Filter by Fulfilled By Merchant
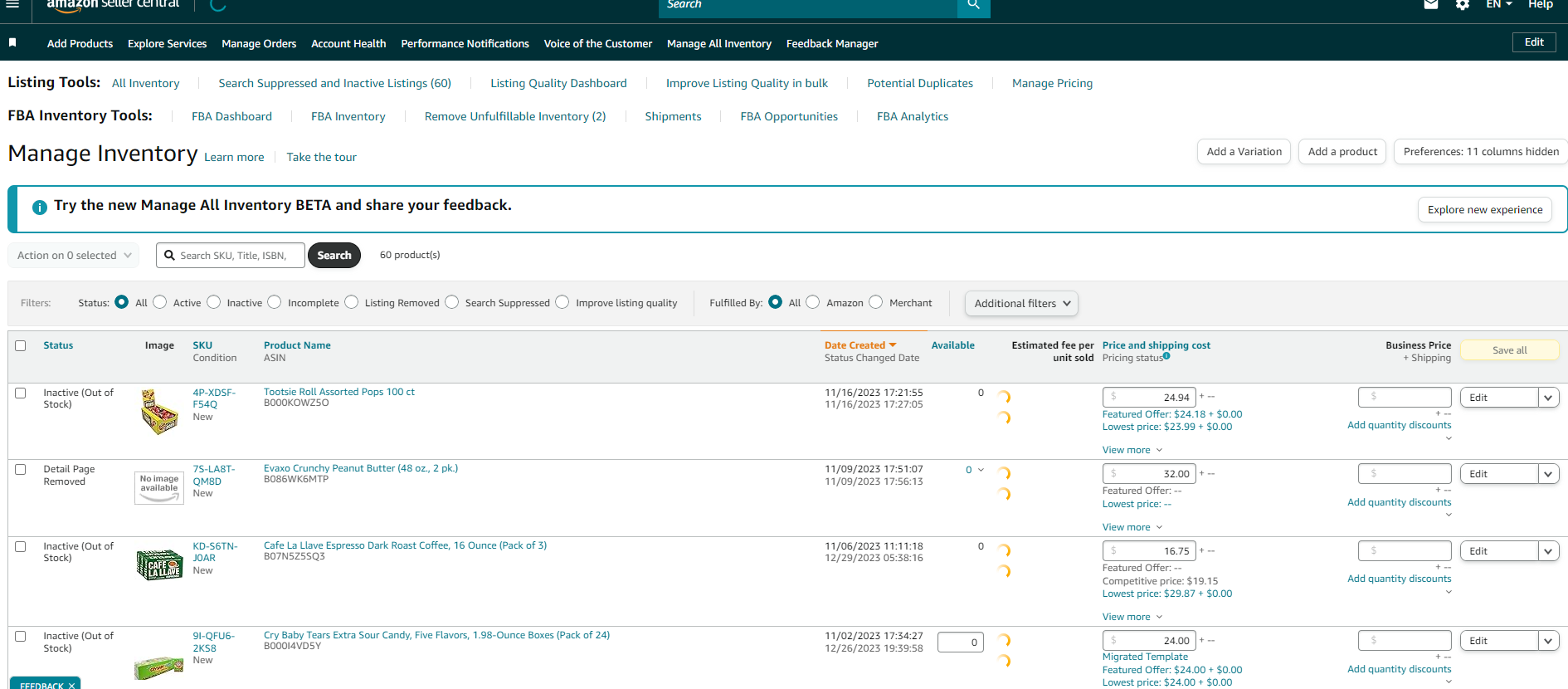 pyautogui.click(x=876, y=302)
